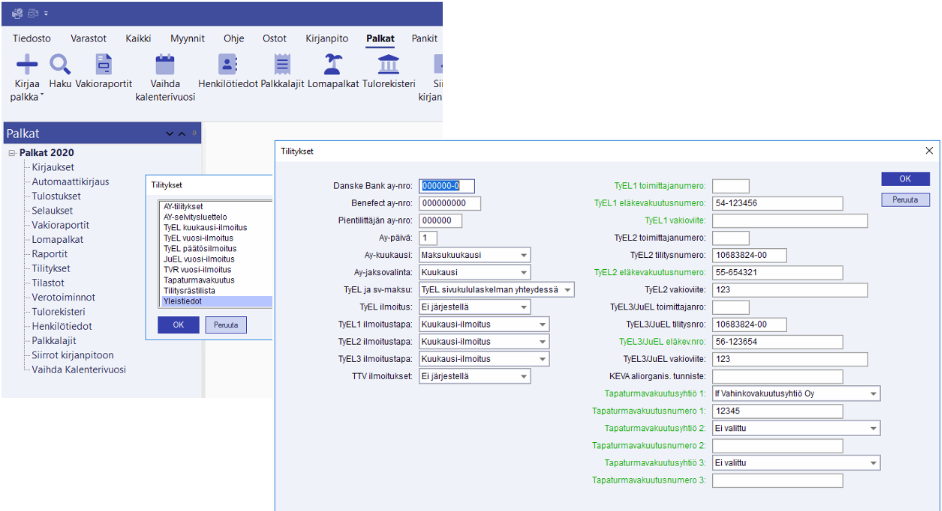
Task: Open the Kirjanpito menu tab
Action: click(x=327, y=39)
